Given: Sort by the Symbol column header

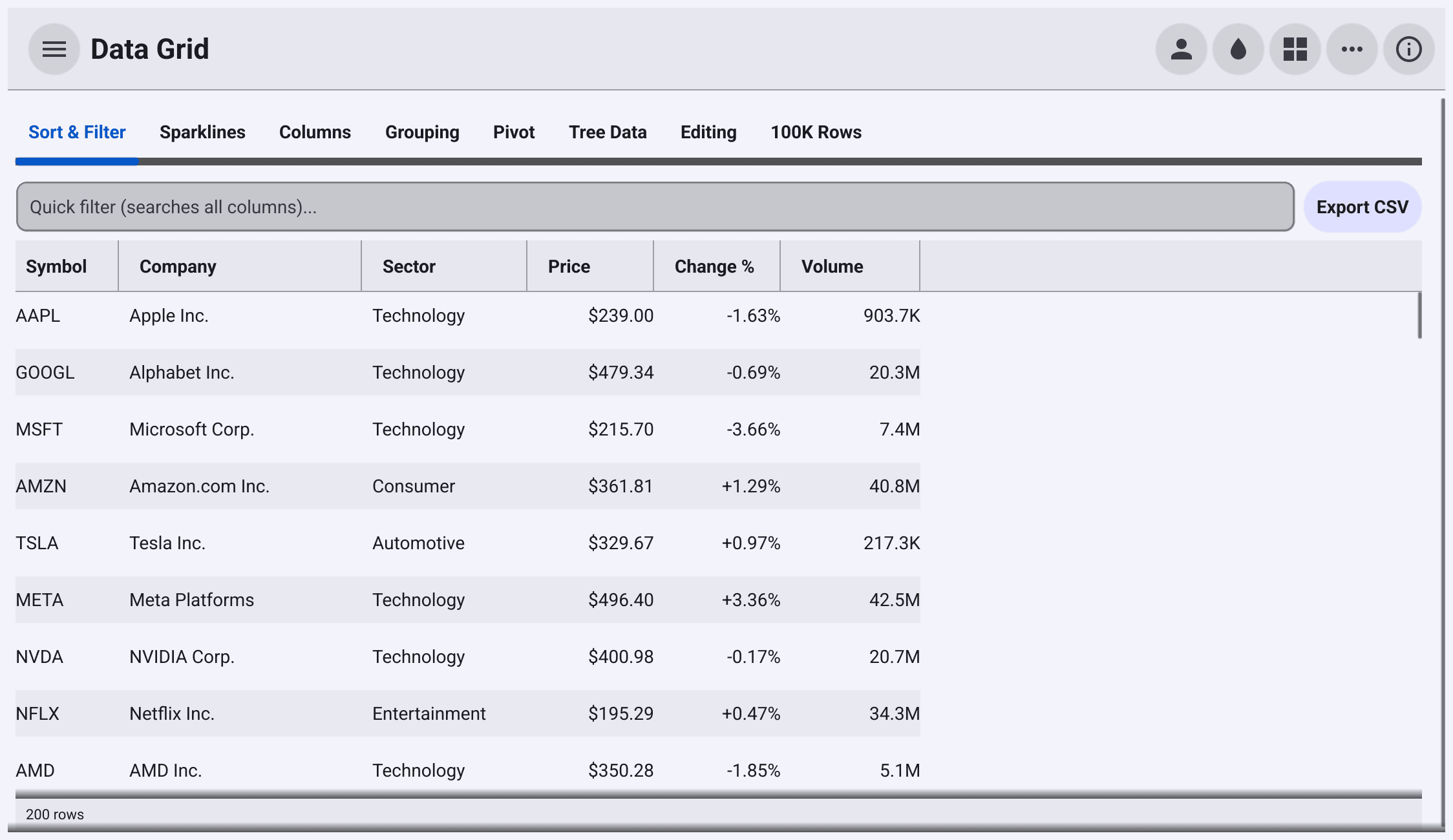Looking at the screenshot, I should pyautogui.click(x=67, y=266).
